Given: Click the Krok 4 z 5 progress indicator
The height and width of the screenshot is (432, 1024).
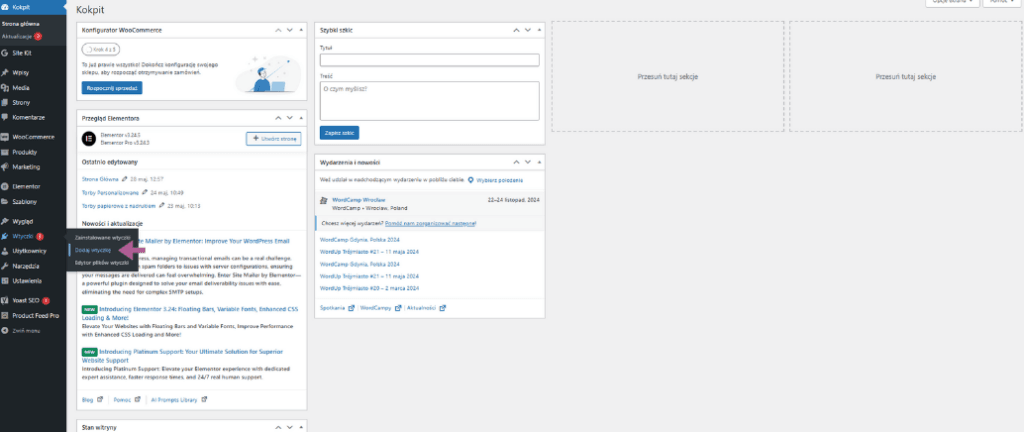Looking at the screenshot, I should coord(101,50).
